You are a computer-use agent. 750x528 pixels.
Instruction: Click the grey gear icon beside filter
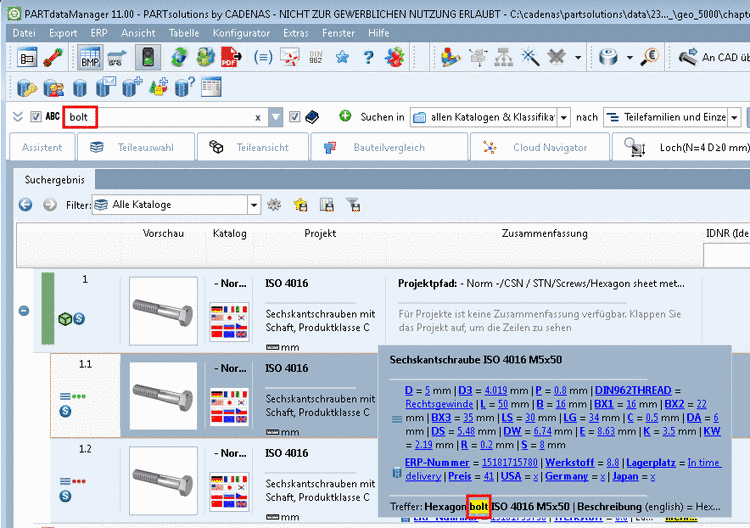[x=274, y=205]
